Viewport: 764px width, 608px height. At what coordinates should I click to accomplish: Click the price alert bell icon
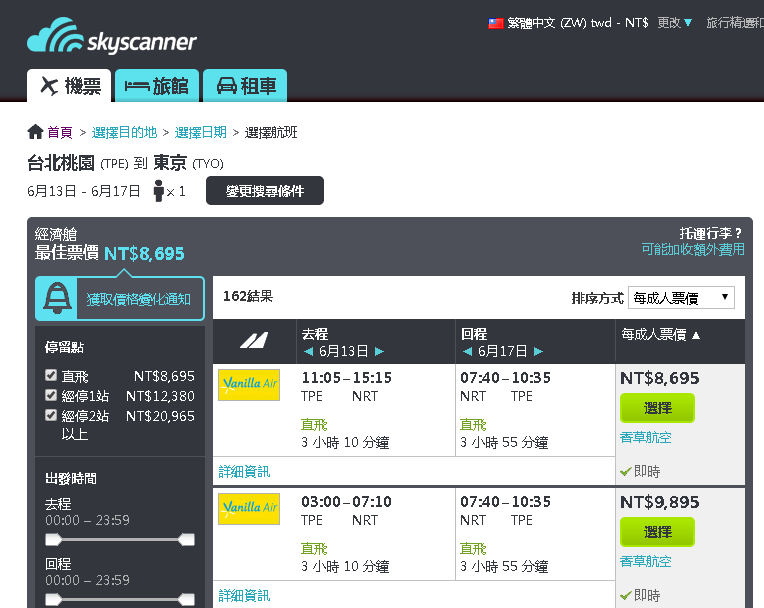[57, 298]
